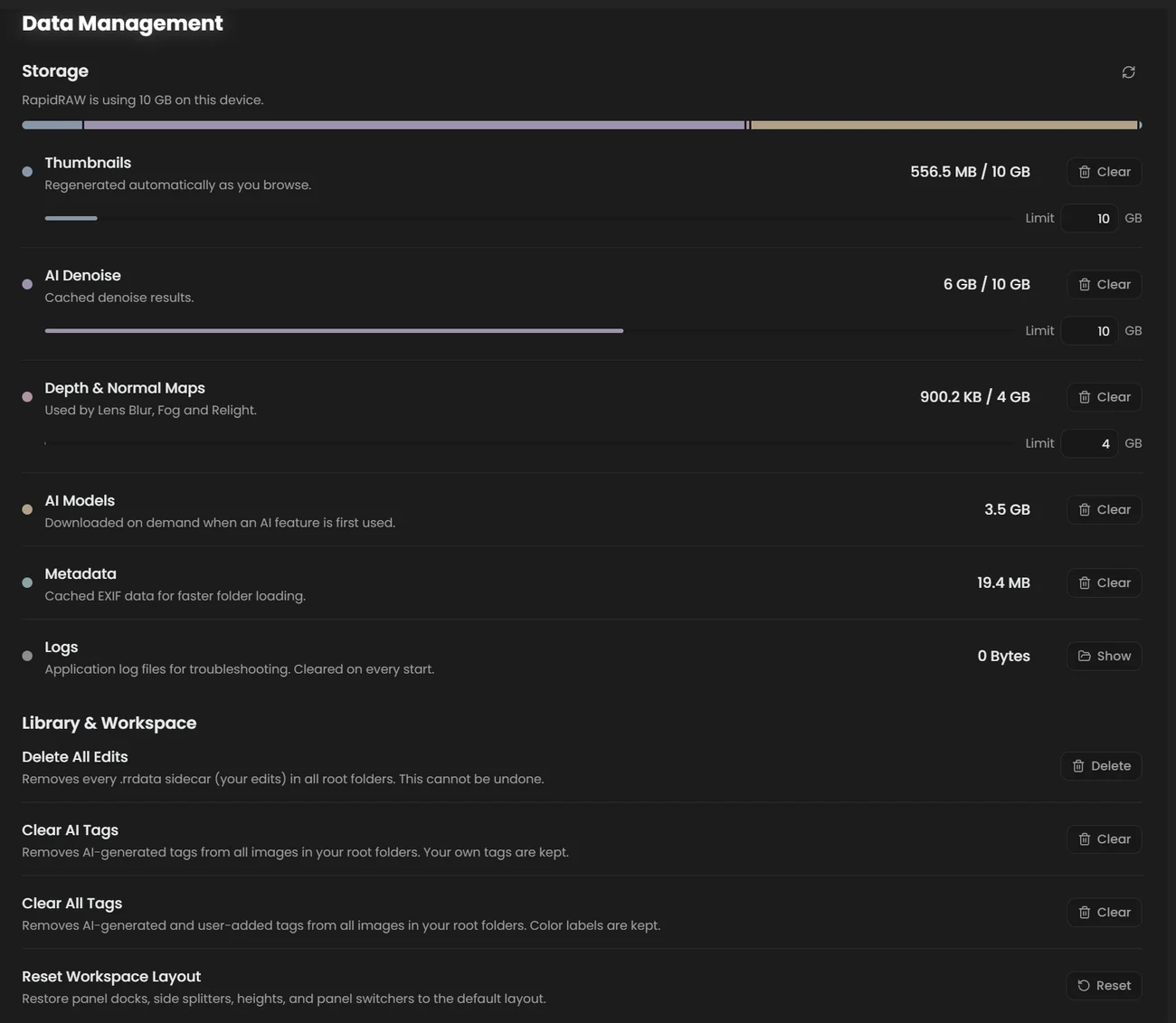
Task: Click the 'Library & Workspace' heading
Action: tap(109, 723)
